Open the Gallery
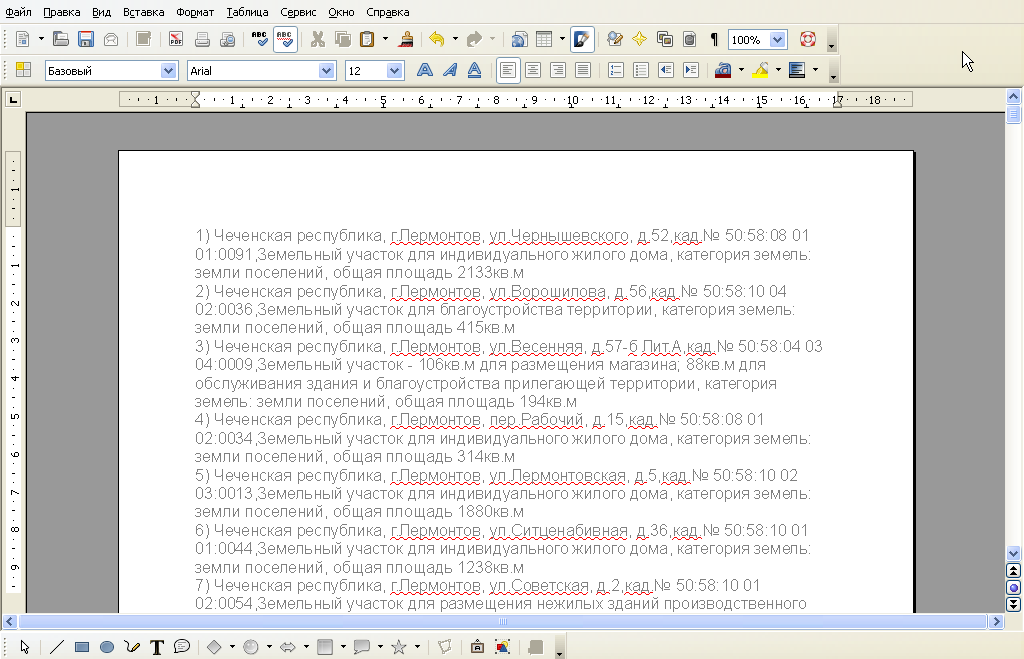 pos(665,39)
